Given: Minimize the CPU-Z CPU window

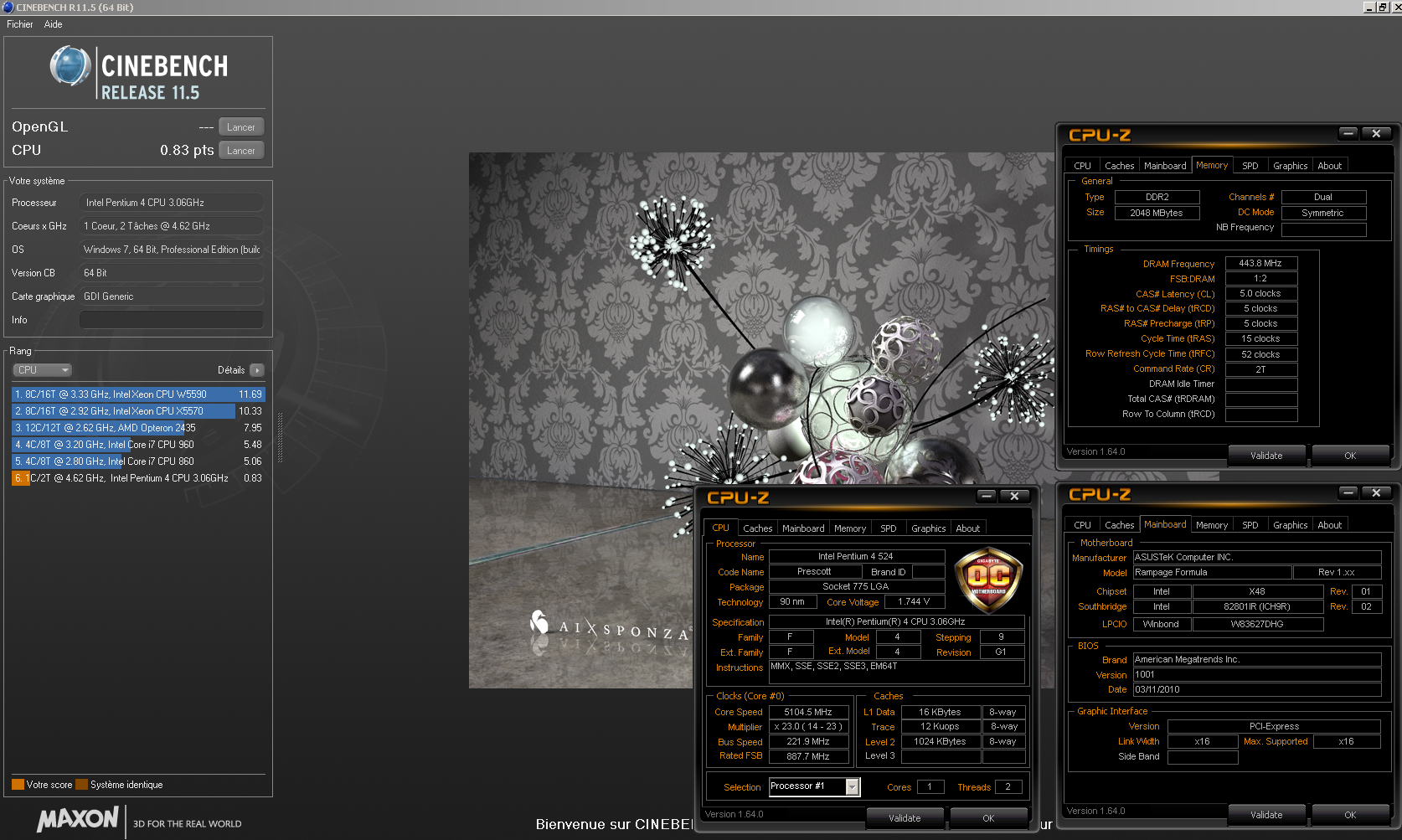Looking at the screenshot, I should point(986,496).
